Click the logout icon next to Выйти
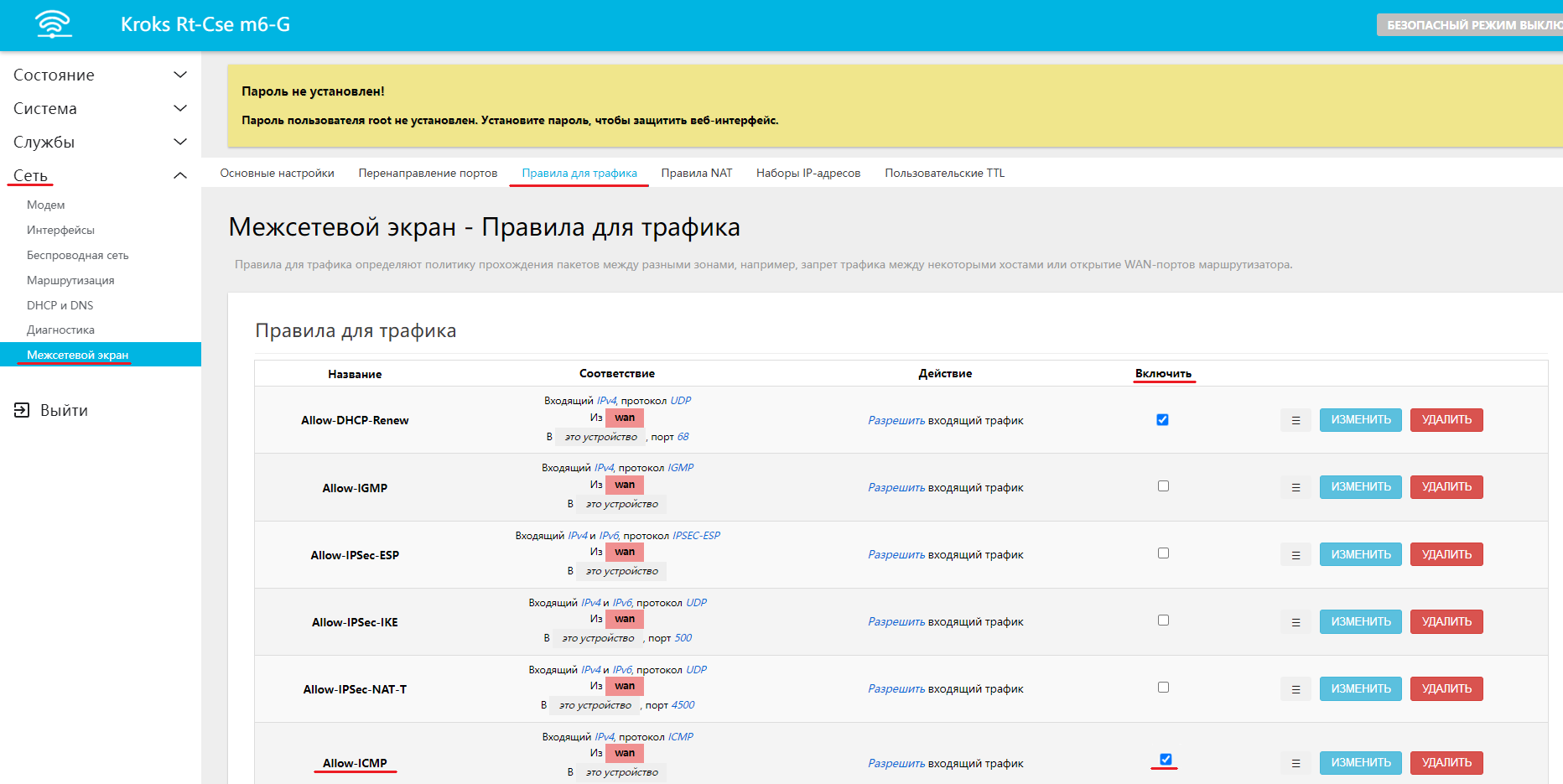This screenshot has height=784, width=1563. (20, 410)
